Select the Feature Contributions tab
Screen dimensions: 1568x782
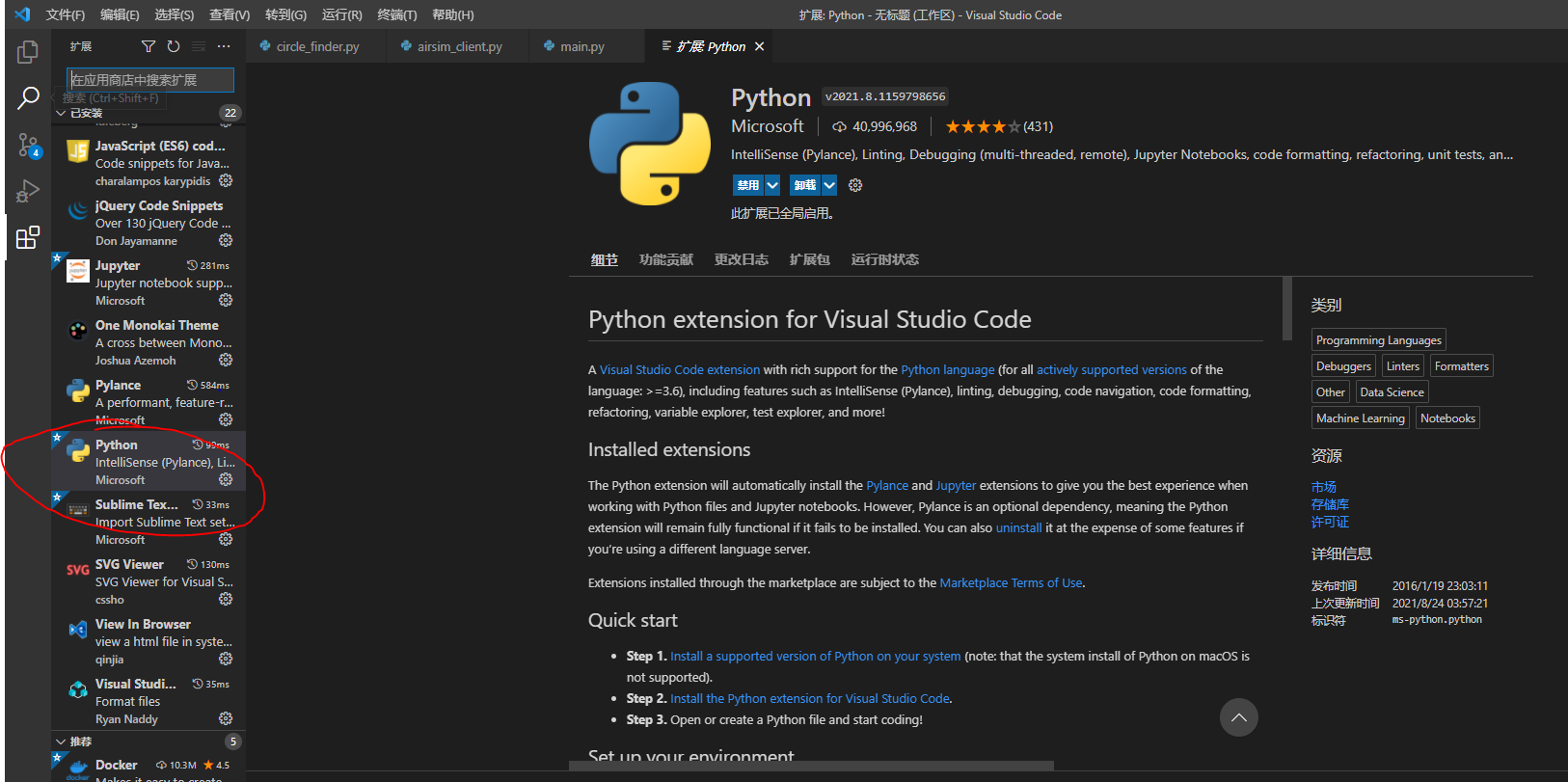click(x=666, y=259)
